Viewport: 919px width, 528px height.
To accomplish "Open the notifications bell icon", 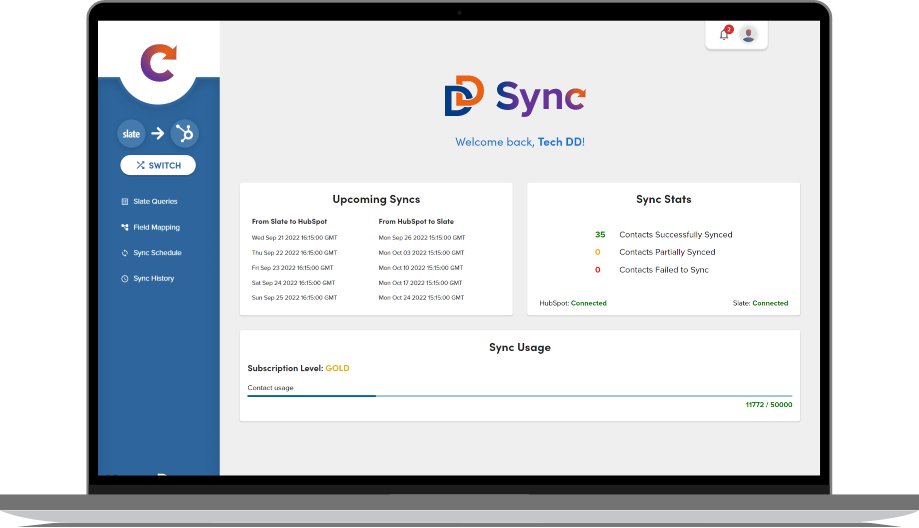I will (724, 35).
